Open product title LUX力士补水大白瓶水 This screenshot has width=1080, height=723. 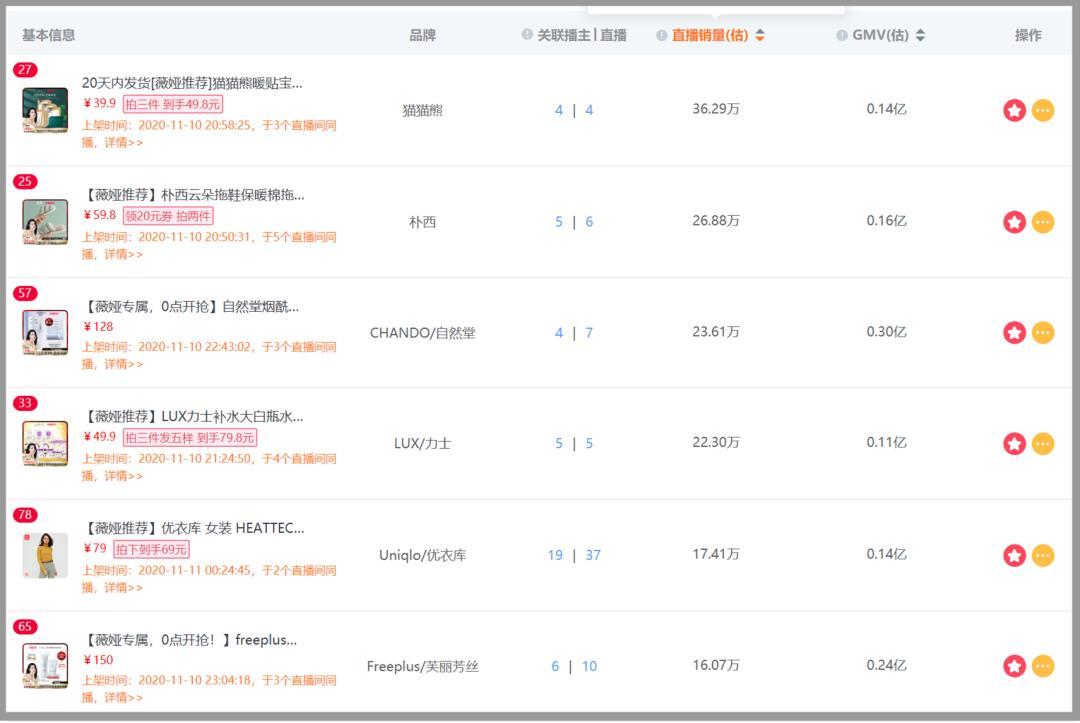point(193,417)
